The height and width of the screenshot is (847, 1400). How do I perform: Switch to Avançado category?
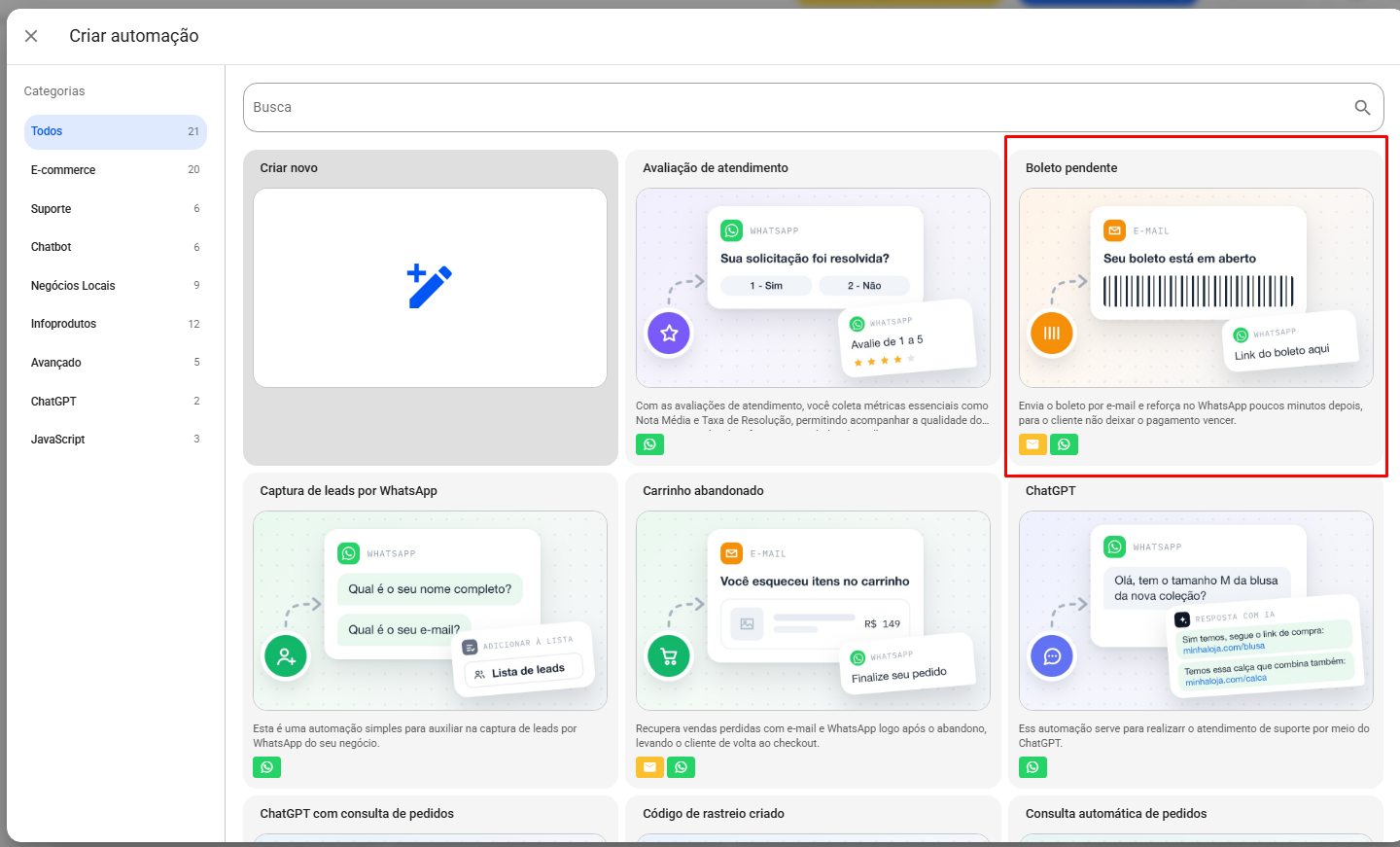116,363
